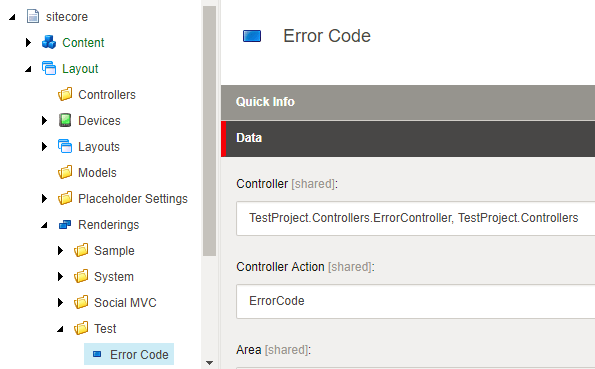Select the Devices tree item
Image resolution: width=595 pixels, height=369 pixels.
click(x=99, y=121)
